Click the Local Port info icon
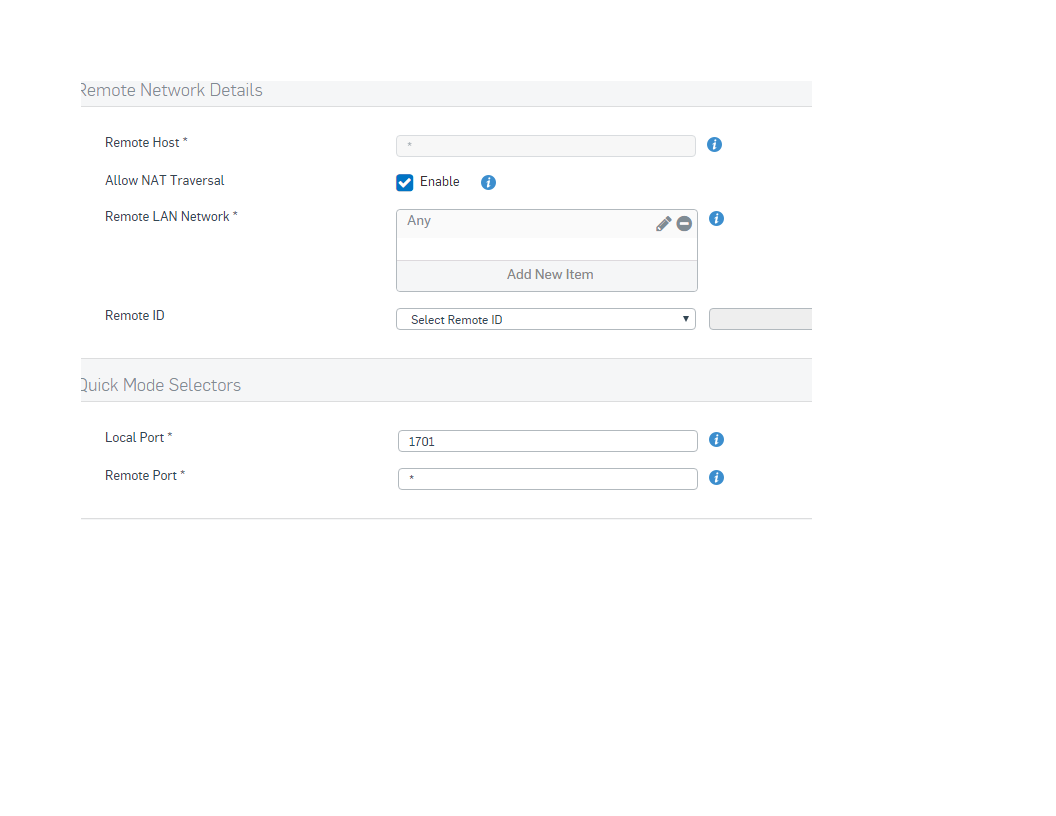The width and height of the screenshot is (1056, 816). (717, 440)
